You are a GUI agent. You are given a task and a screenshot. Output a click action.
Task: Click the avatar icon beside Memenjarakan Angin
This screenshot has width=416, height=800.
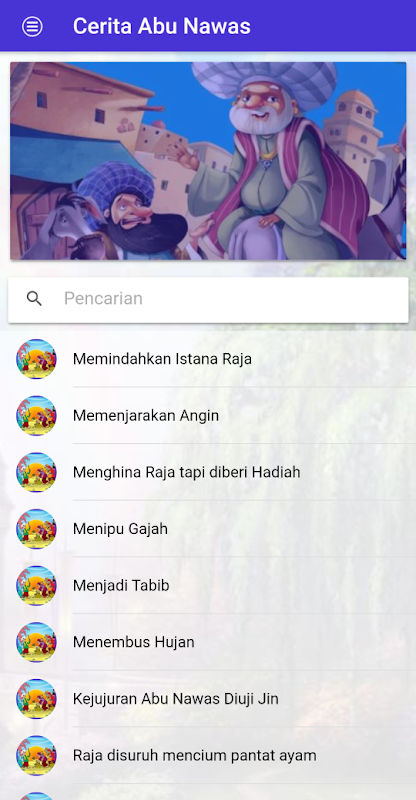click(36, 415)
